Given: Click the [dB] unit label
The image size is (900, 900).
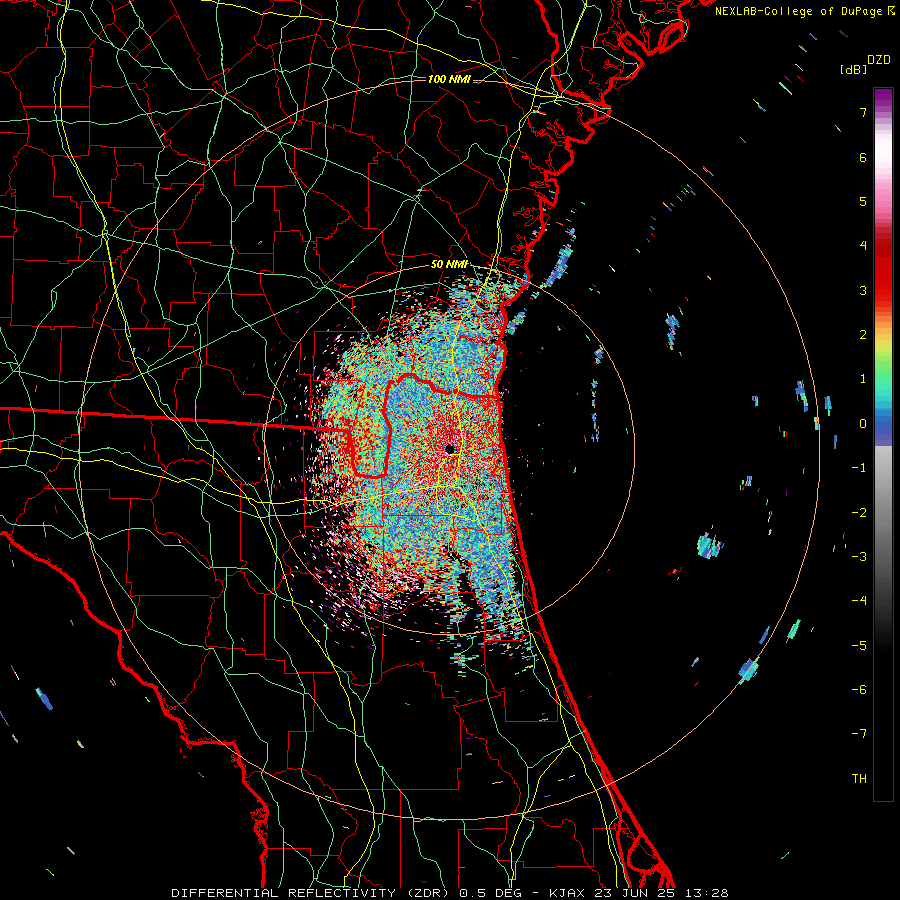Looking at the screenshot, I should tap(853, 69).
